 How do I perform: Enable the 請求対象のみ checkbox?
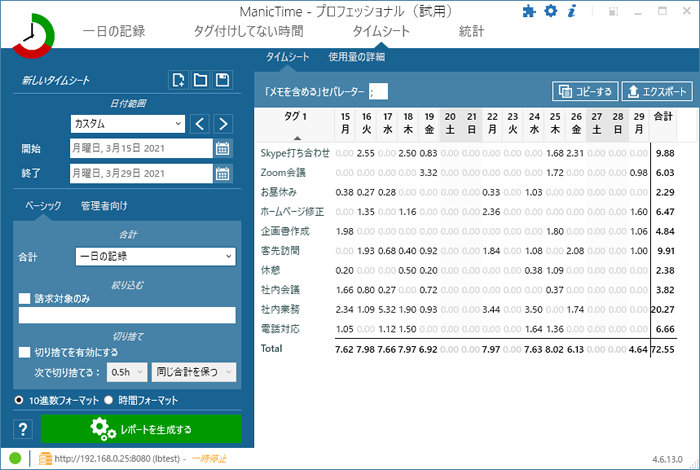click(25, 299)
